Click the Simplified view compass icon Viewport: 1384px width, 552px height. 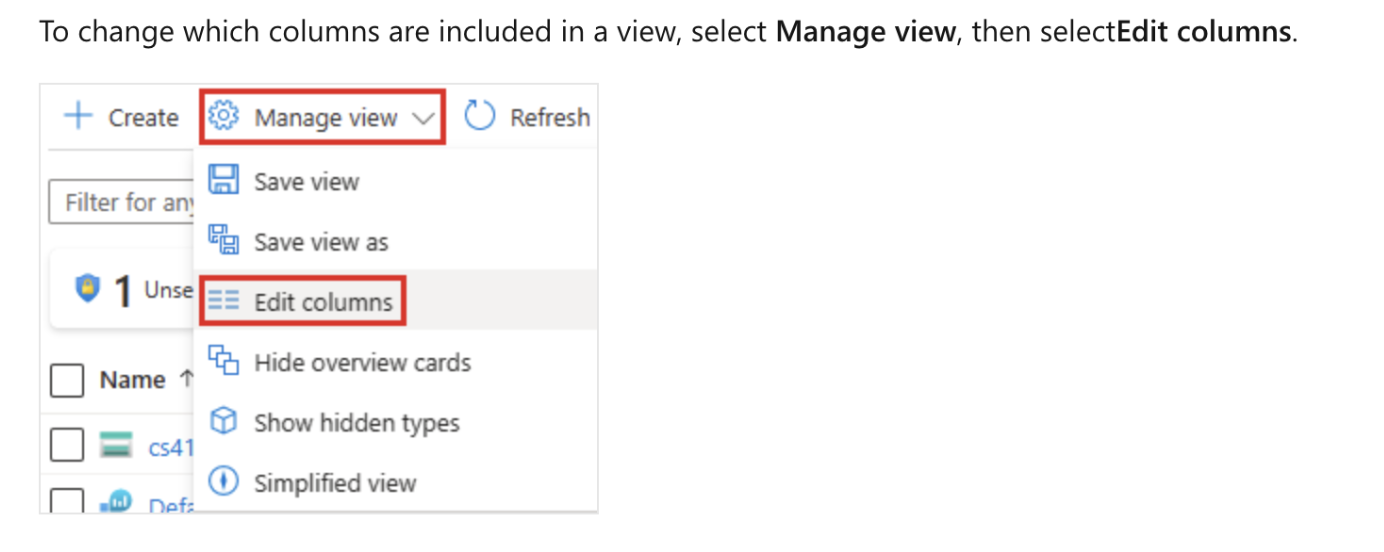point(223,482)
